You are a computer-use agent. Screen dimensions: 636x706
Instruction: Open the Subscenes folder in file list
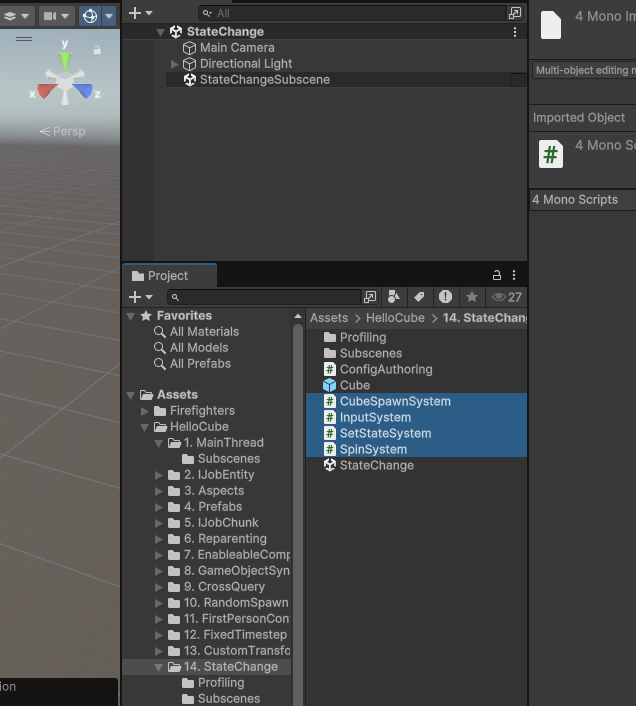click(363, 353)
